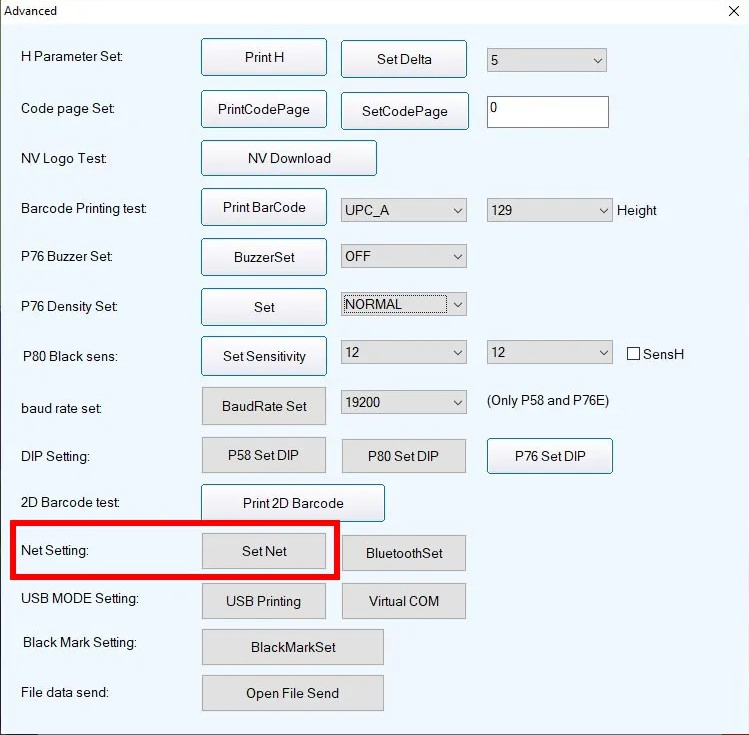Open the H parameter delta dropdown showing 5
Screen dimensions: 749x735
pyautogui.click(x=546, y=60)
